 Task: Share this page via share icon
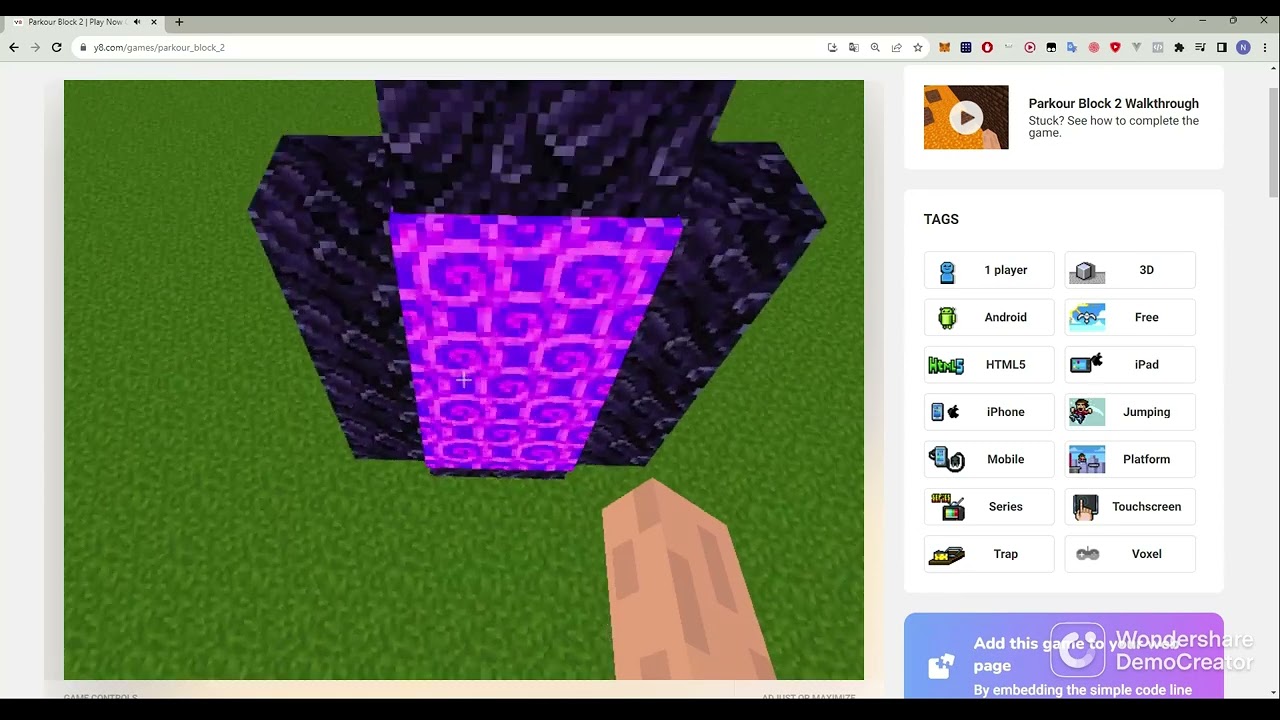[896, 47]
